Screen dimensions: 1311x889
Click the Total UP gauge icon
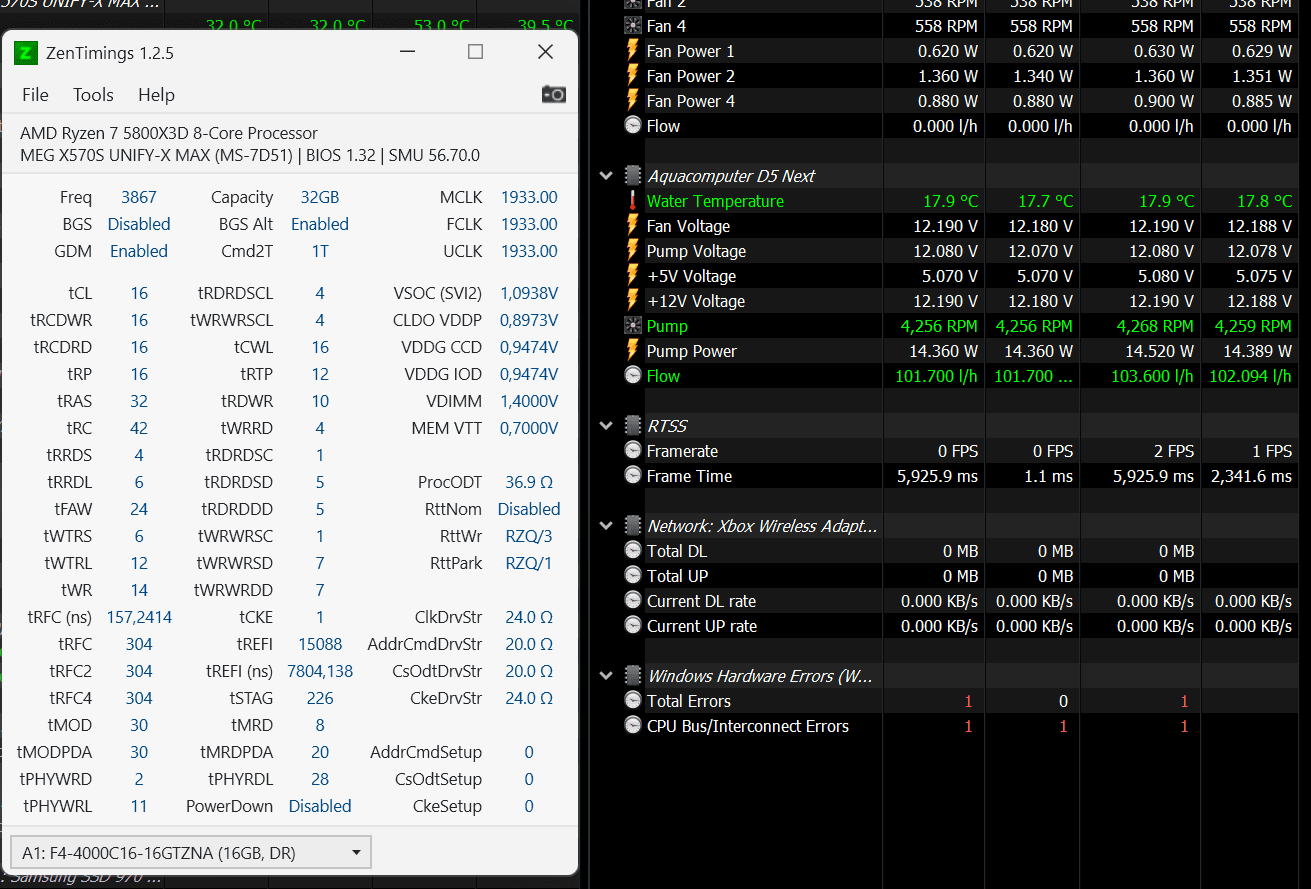tap(633, 576)
